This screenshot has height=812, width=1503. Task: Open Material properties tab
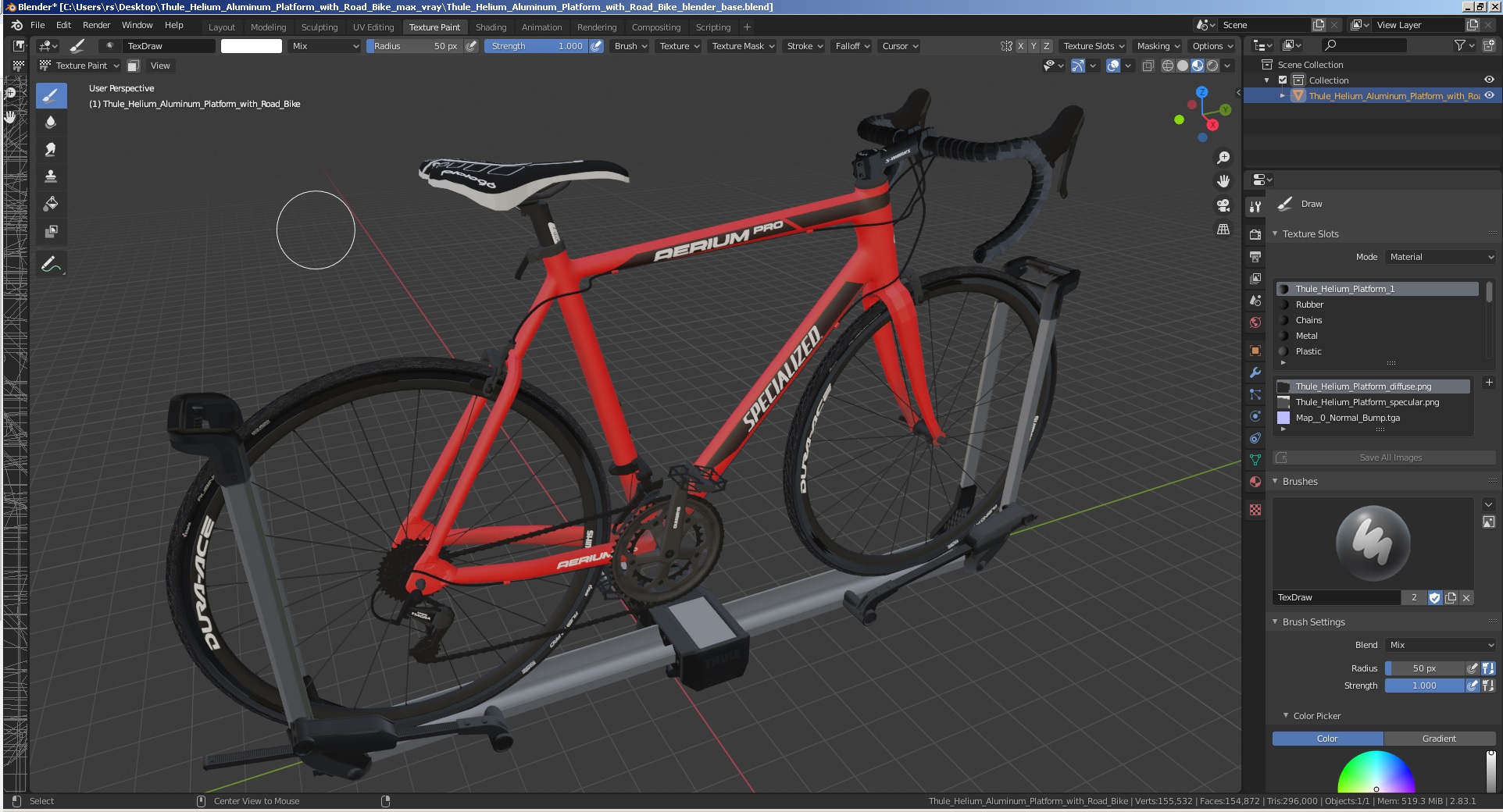point(1255,482)
